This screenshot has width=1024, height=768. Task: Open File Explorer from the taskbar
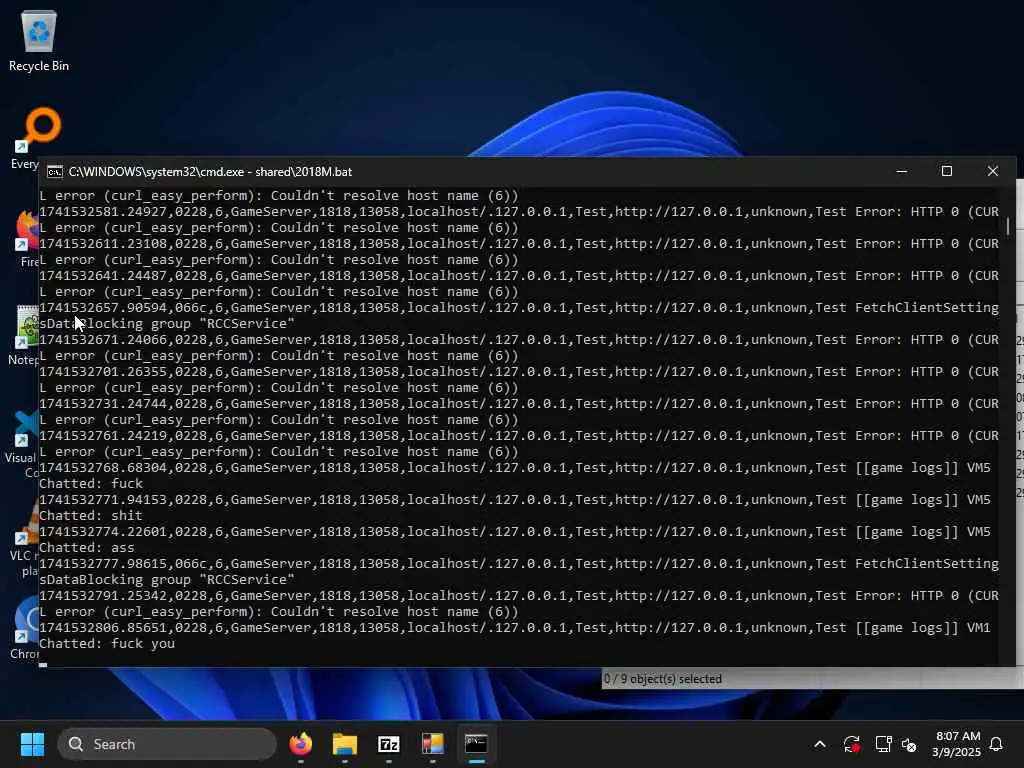(x=345, y=744)
